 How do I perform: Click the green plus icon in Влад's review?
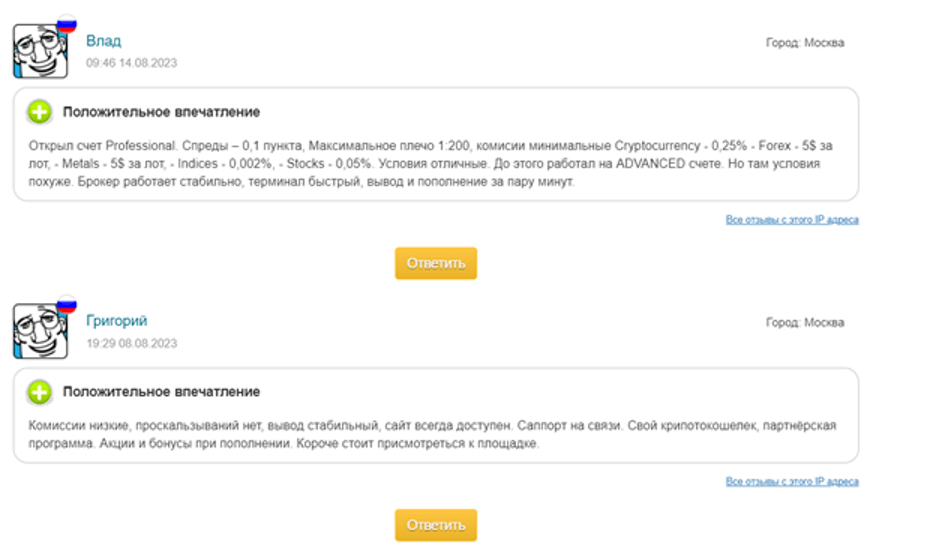[39, 112]
